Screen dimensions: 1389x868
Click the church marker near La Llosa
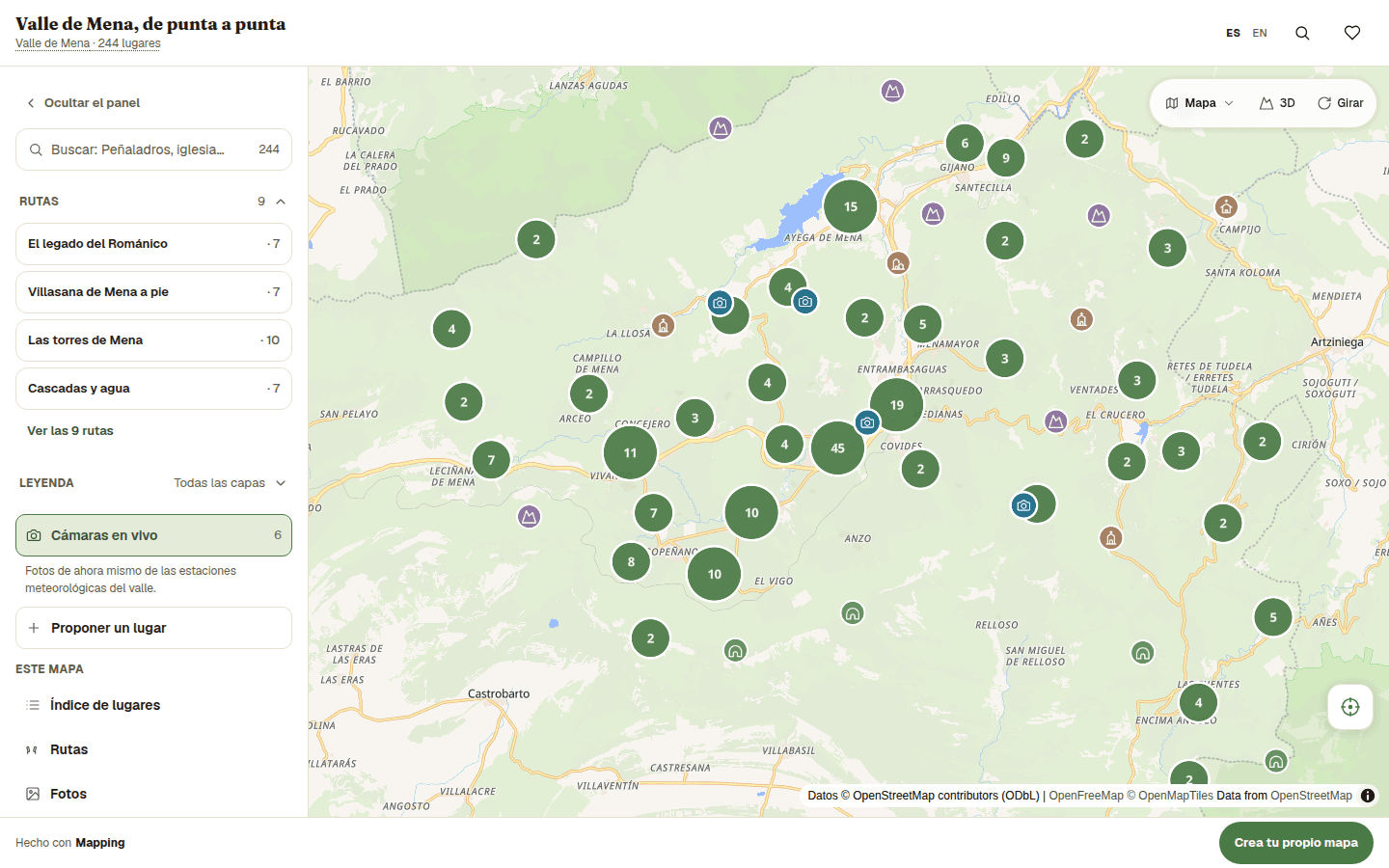pos(663,325)
